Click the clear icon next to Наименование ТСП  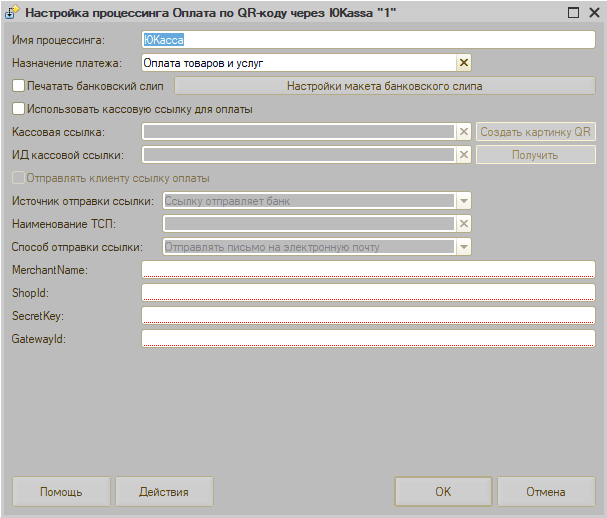point(463,223)
